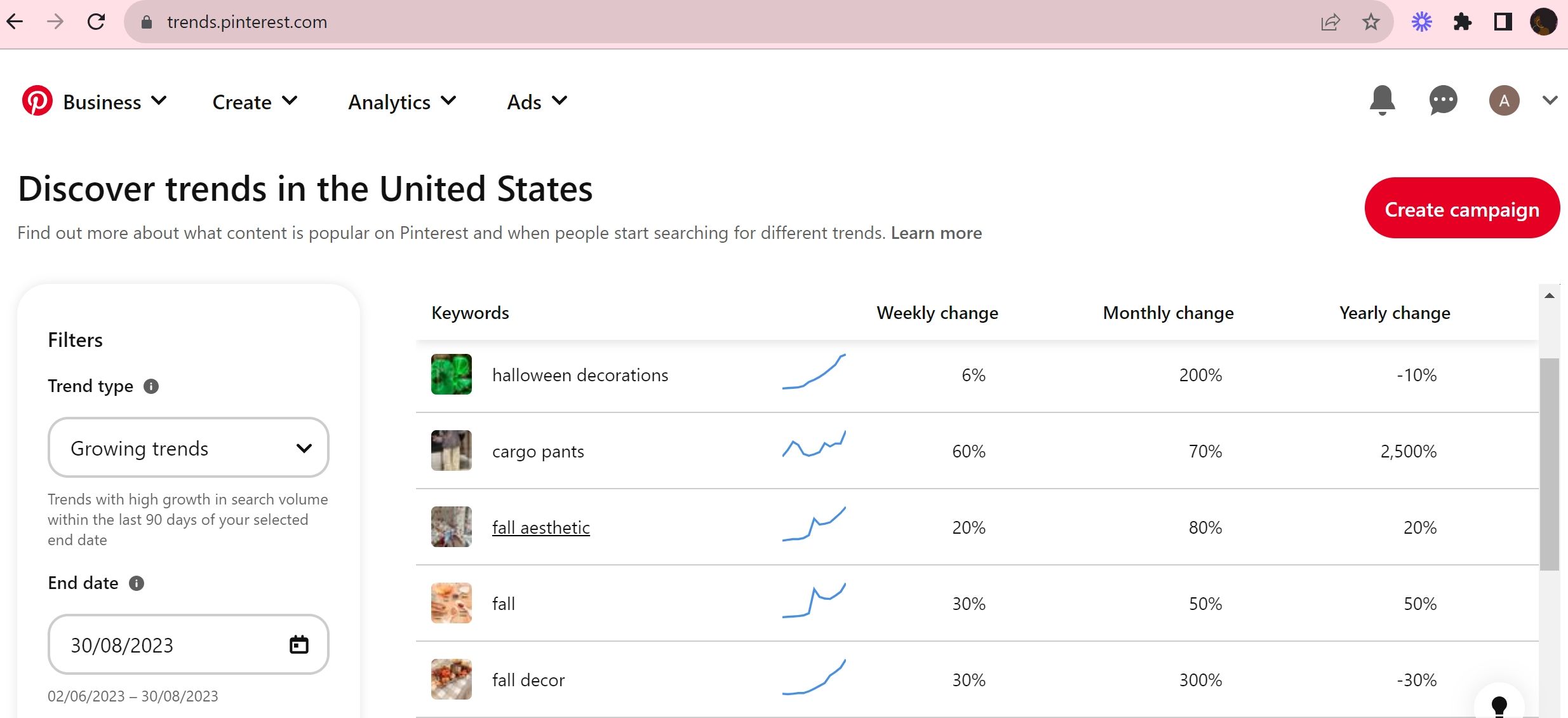
Task: Bookmark the page with the star icon
Action: [1371, 22]
